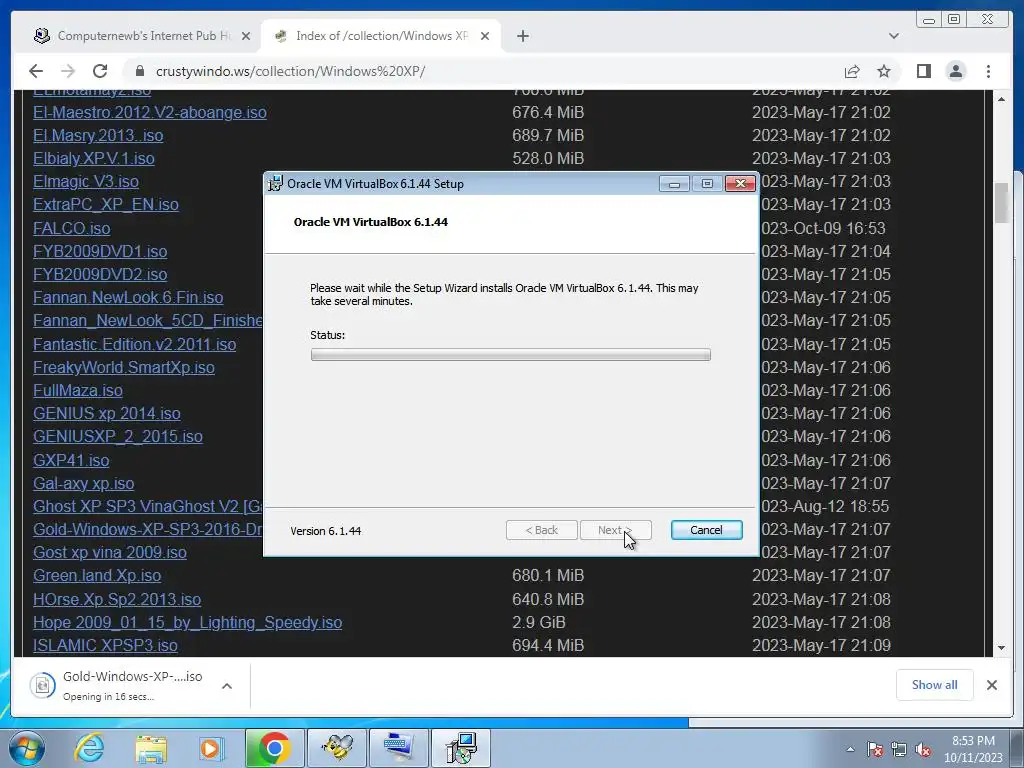Open the keyboard icon taskbar app
This screenshot has width=1024, height=768.
398,748
